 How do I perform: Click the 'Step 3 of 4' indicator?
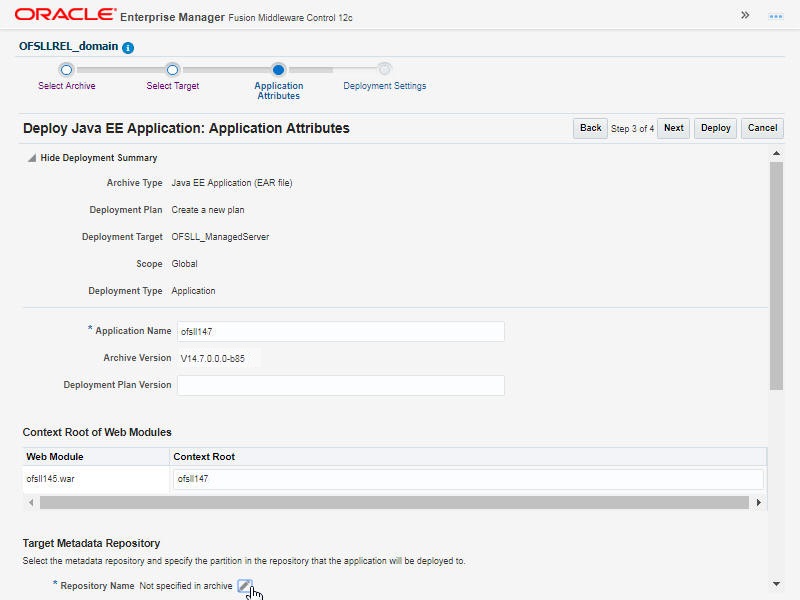tap(632, 129)
